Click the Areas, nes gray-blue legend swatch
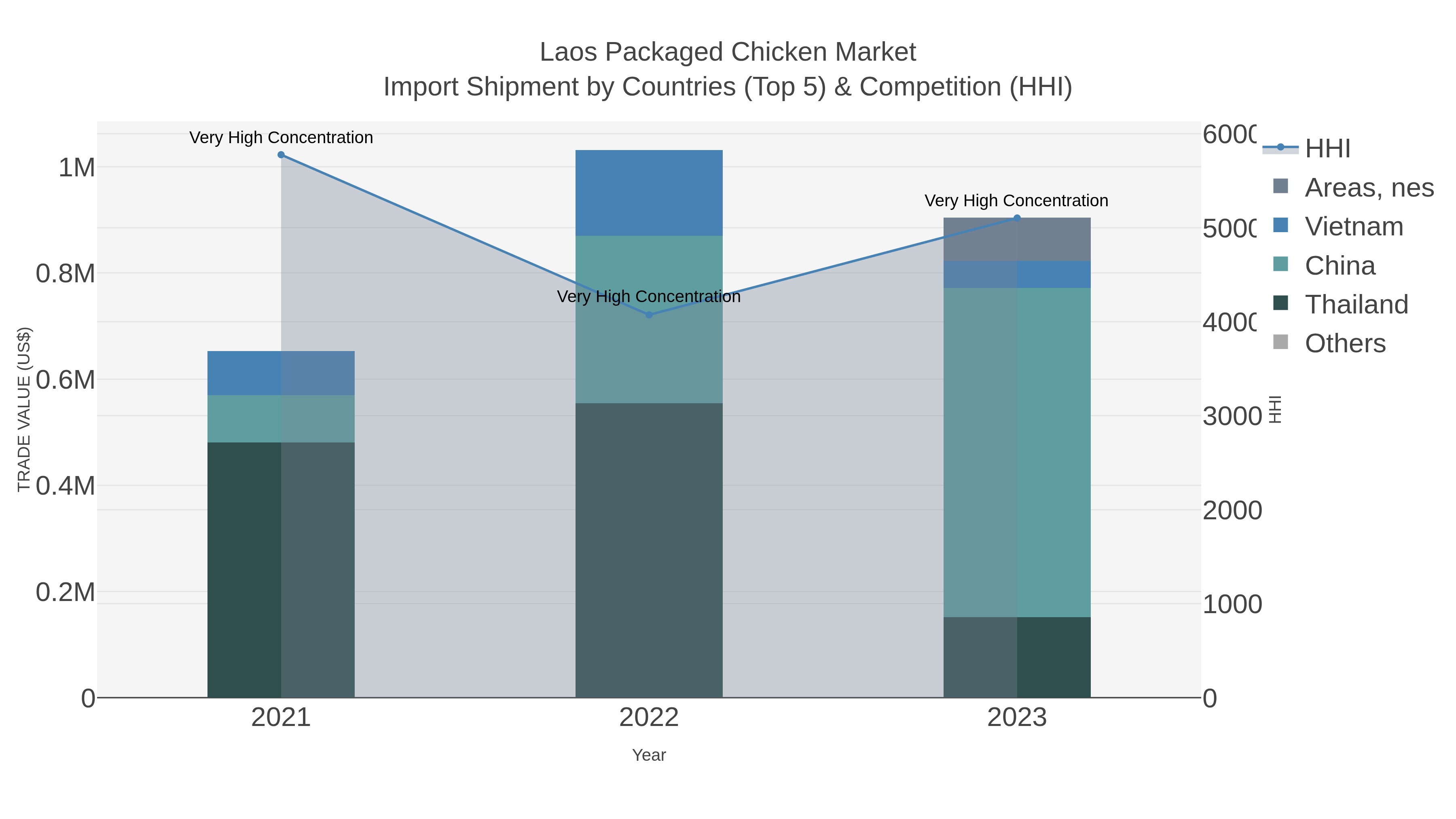The image size is (1456, 819). pyautogui.click(x=1280, y=186)
